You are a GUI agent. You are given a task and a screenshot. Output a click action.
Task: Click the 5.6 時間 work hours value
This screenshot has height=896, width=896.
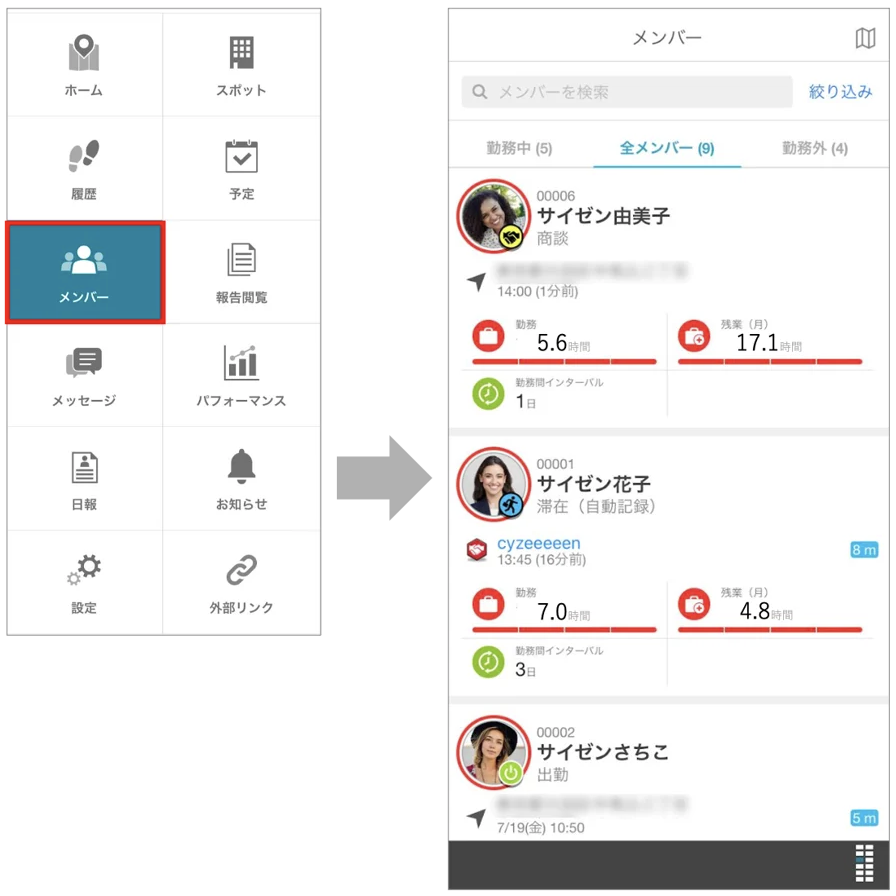click(563, 343)
